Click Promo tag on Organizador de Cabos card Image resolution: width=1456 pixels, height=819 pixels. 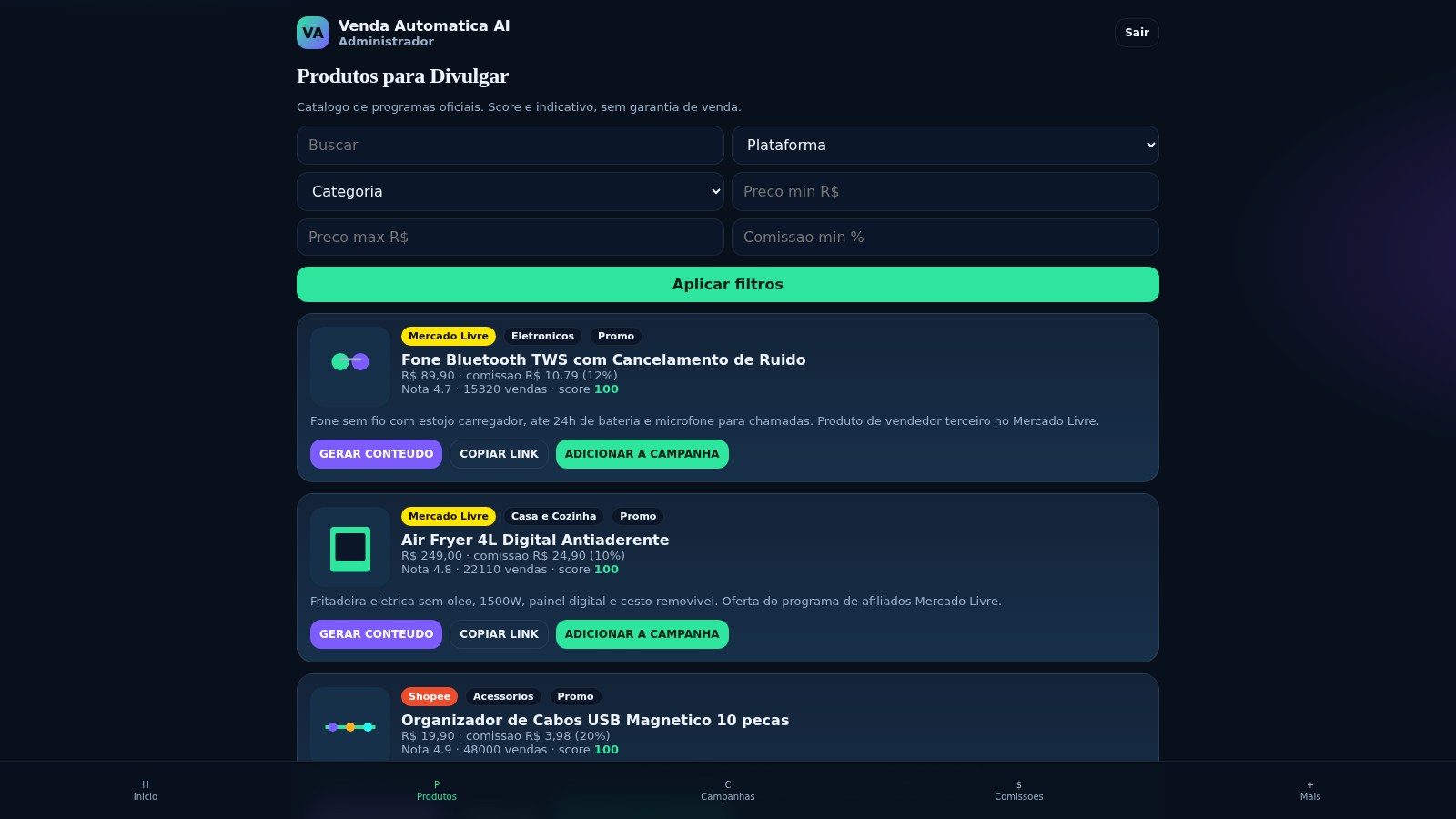tap(575, 696)
